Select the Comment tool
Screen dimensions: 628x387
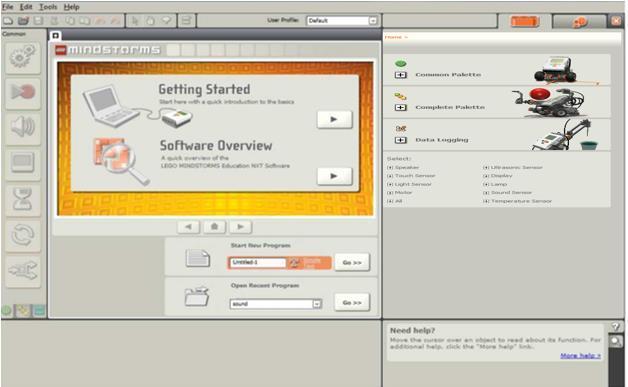click(x=166, y=20)
